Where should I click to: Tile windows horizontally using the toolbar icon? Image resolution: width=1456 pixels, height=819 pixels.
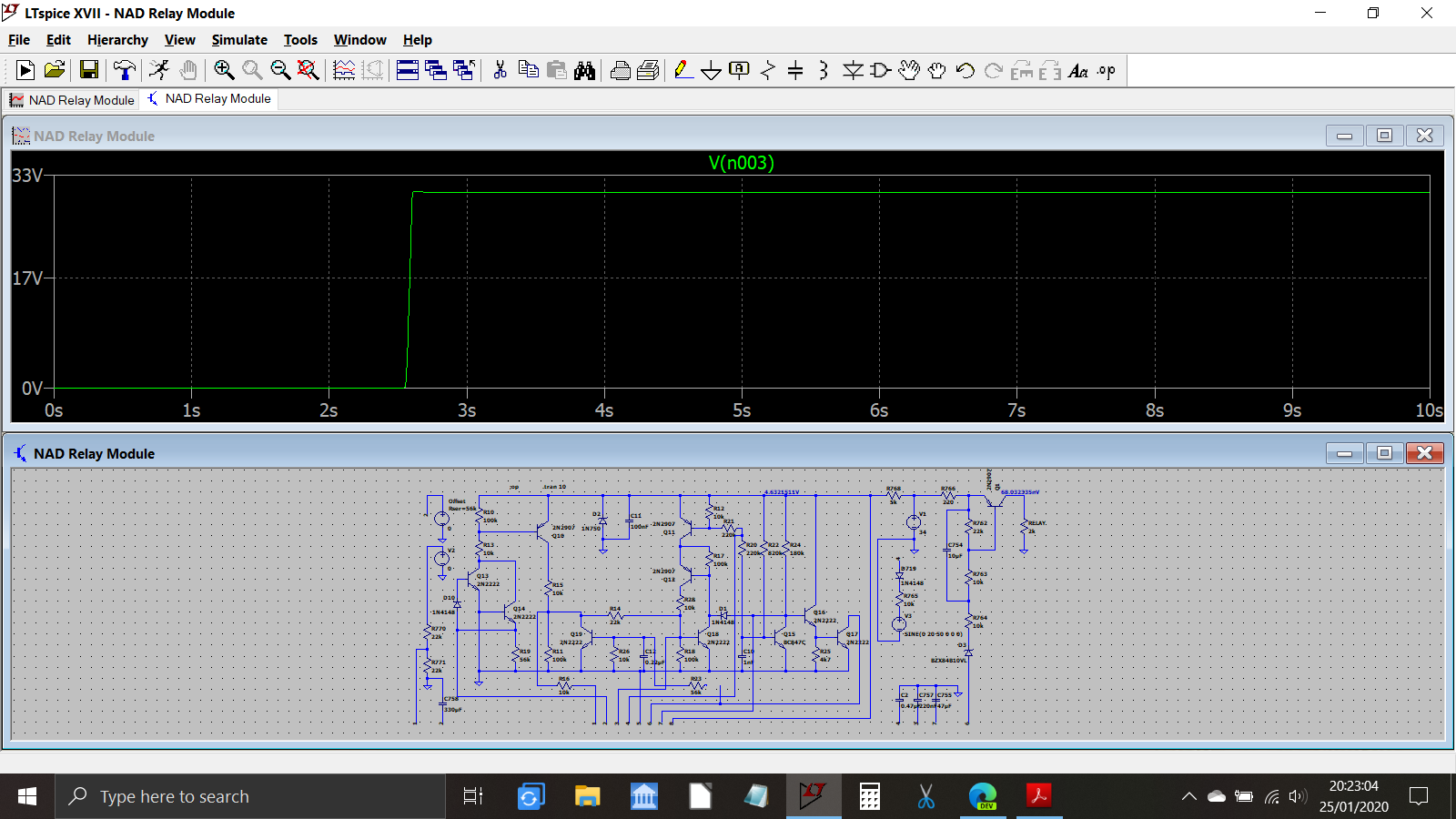pyautogui.click(x=408, y=70)
